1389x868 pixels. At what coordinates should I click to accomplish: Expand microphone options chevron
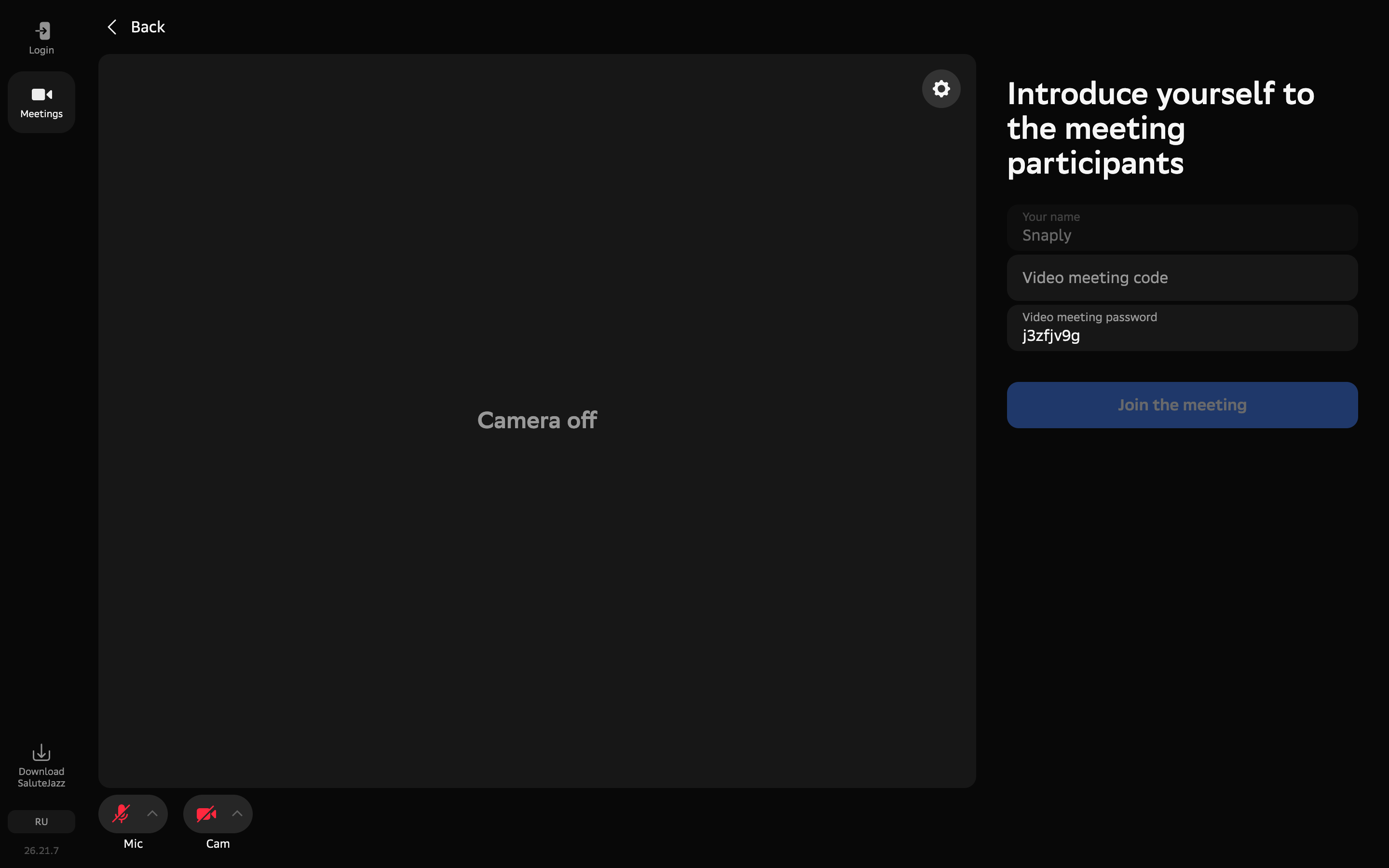[152, 814]
